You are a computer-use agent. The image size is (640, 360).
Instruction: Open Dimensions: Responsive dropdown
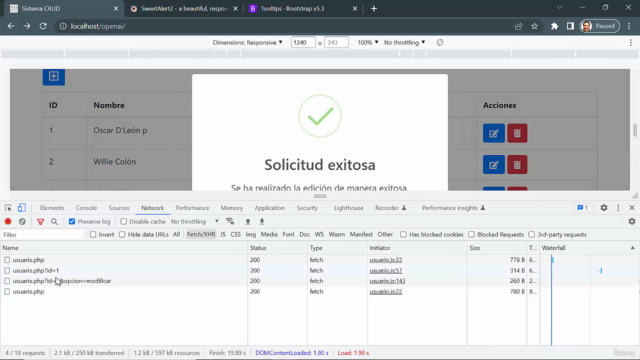(x=247, y=42)
